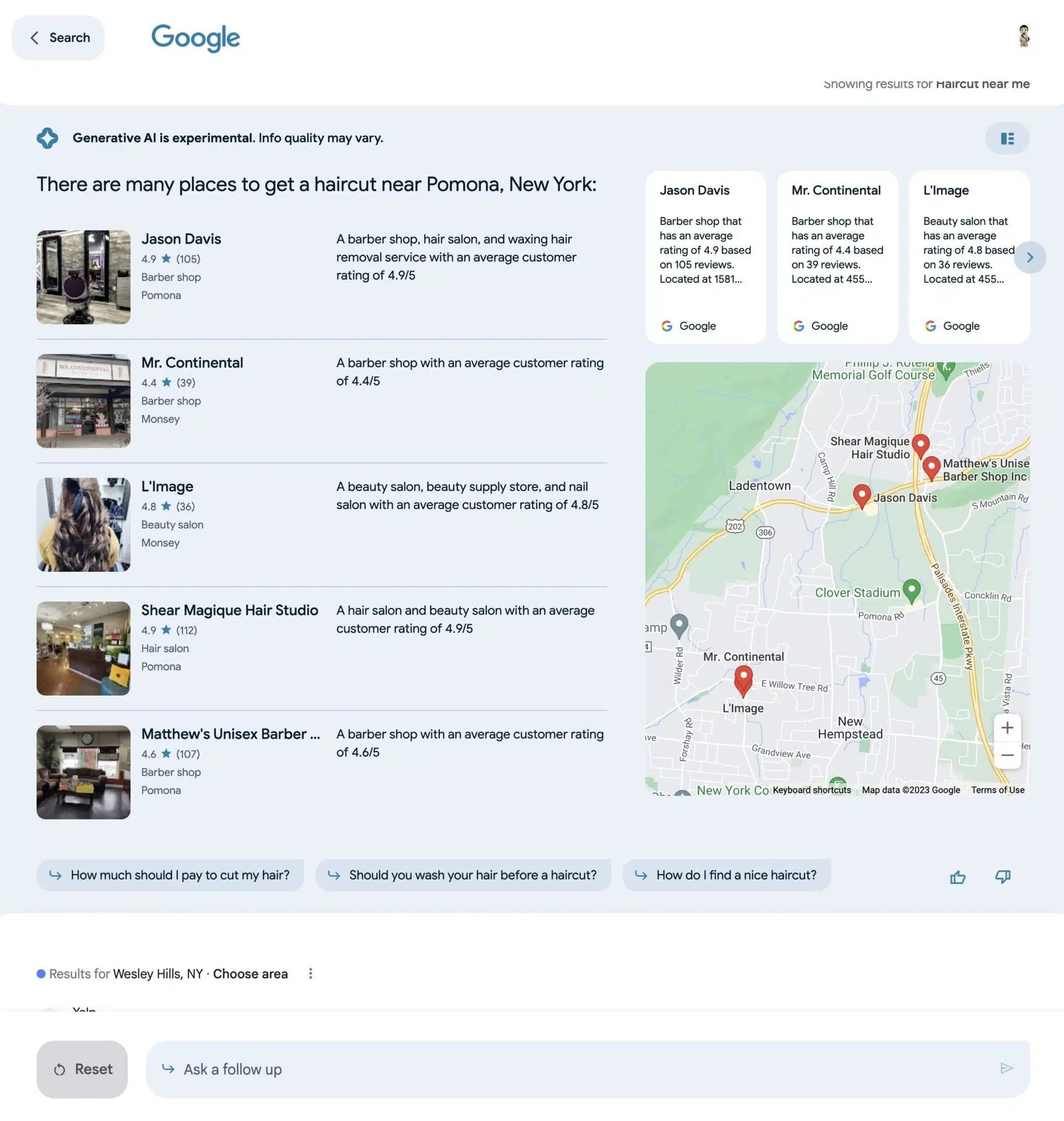Click the Keyboard shortcuts link on the map
The width and height of the screenshot is (1064, 1121).
coord(813,790)
